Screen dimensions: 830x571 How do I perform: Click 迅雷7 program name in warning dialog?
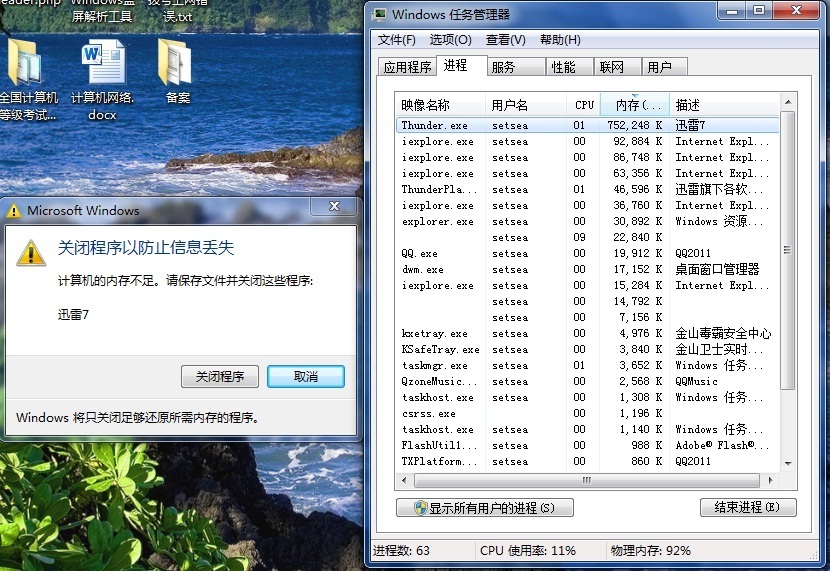tap(73, 314)
